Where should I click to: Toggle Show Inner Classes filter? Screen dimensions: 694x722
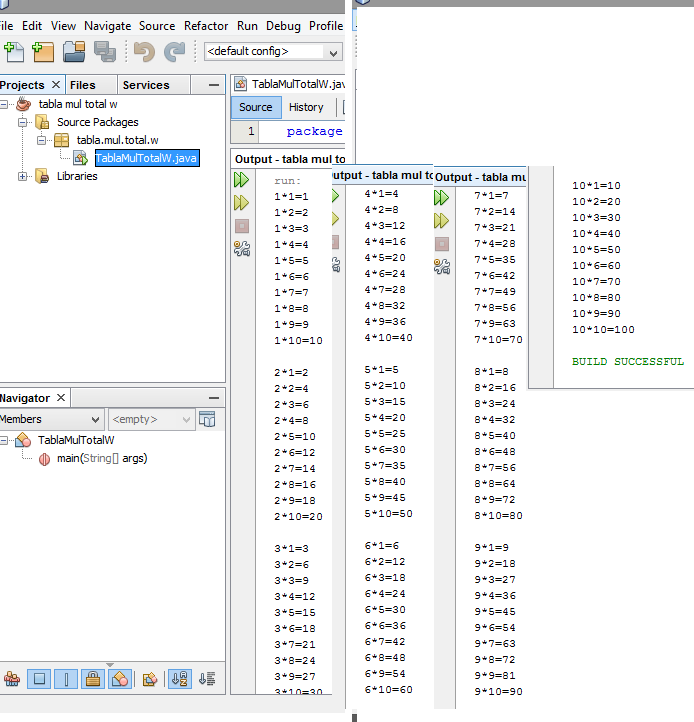tap(120, 679)
